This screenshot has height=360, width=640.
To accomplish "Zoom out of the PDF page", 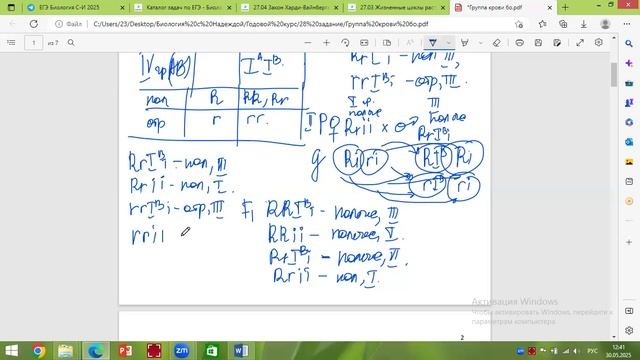I will click(308, 42).
